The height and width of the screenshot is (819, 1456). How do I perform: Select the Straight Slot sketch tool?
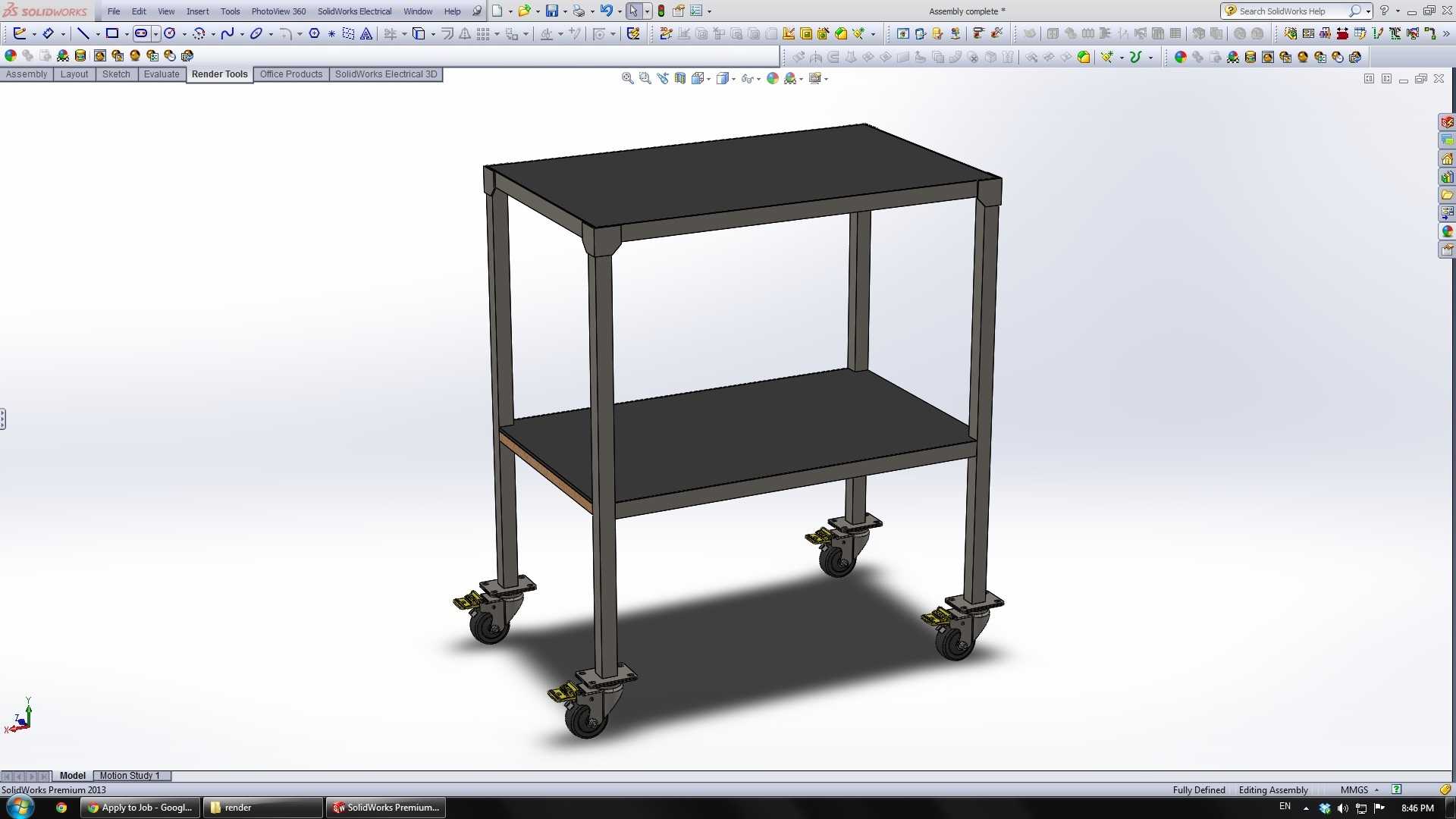(141, 33)
